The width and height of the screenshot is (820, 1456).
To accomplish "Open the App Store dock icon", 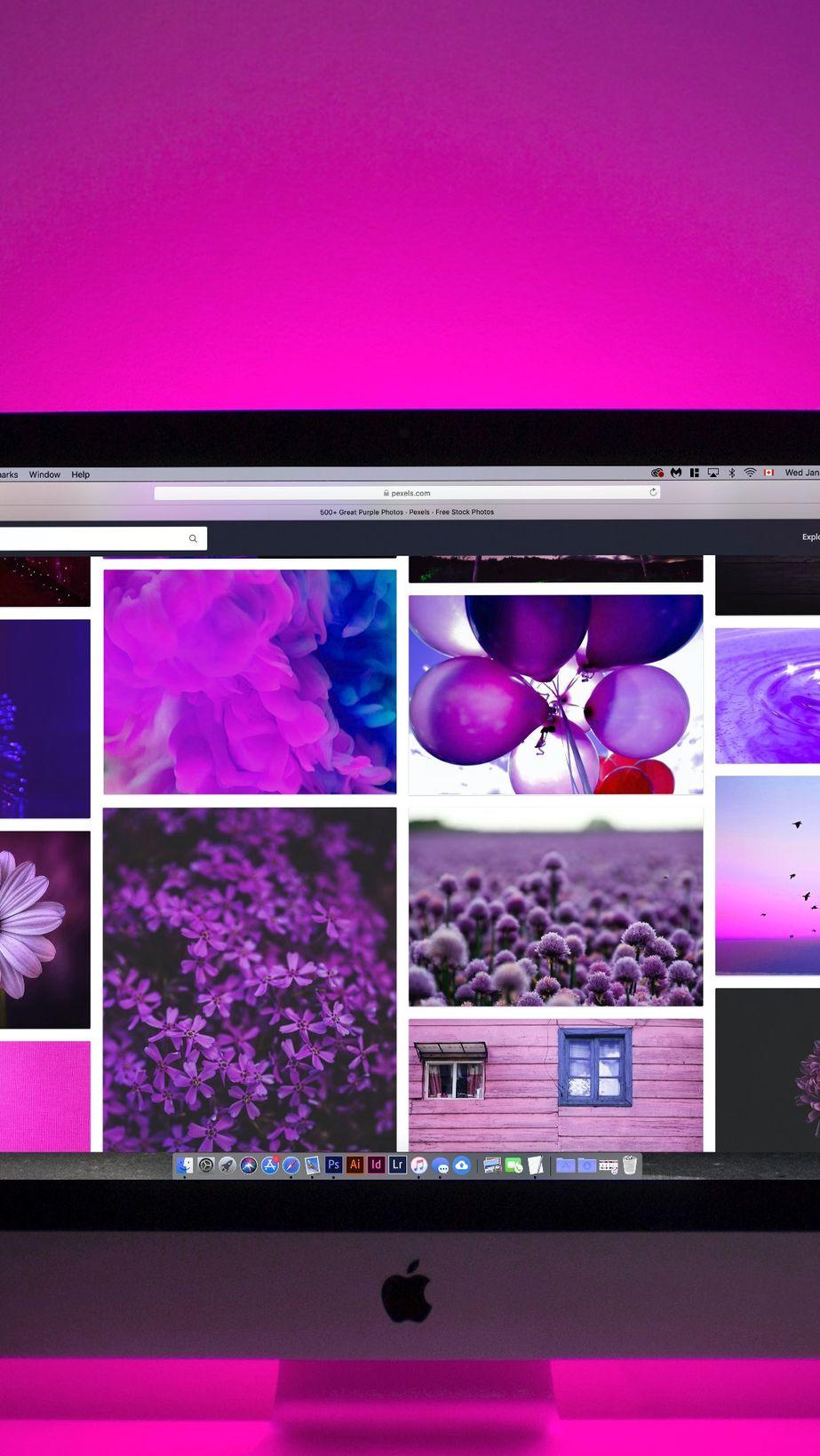I will pyautogui.click(x=270, y=1165).
